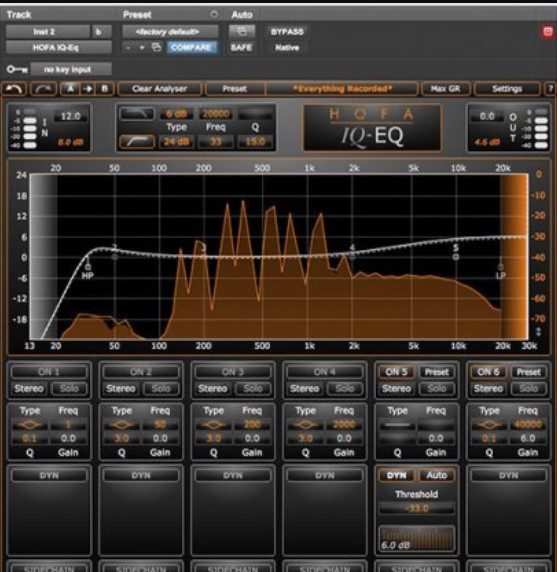Select the high-pass filter curve icon
Image resolution: width=557 pixels, height=572 pixels.
(137, 142)
